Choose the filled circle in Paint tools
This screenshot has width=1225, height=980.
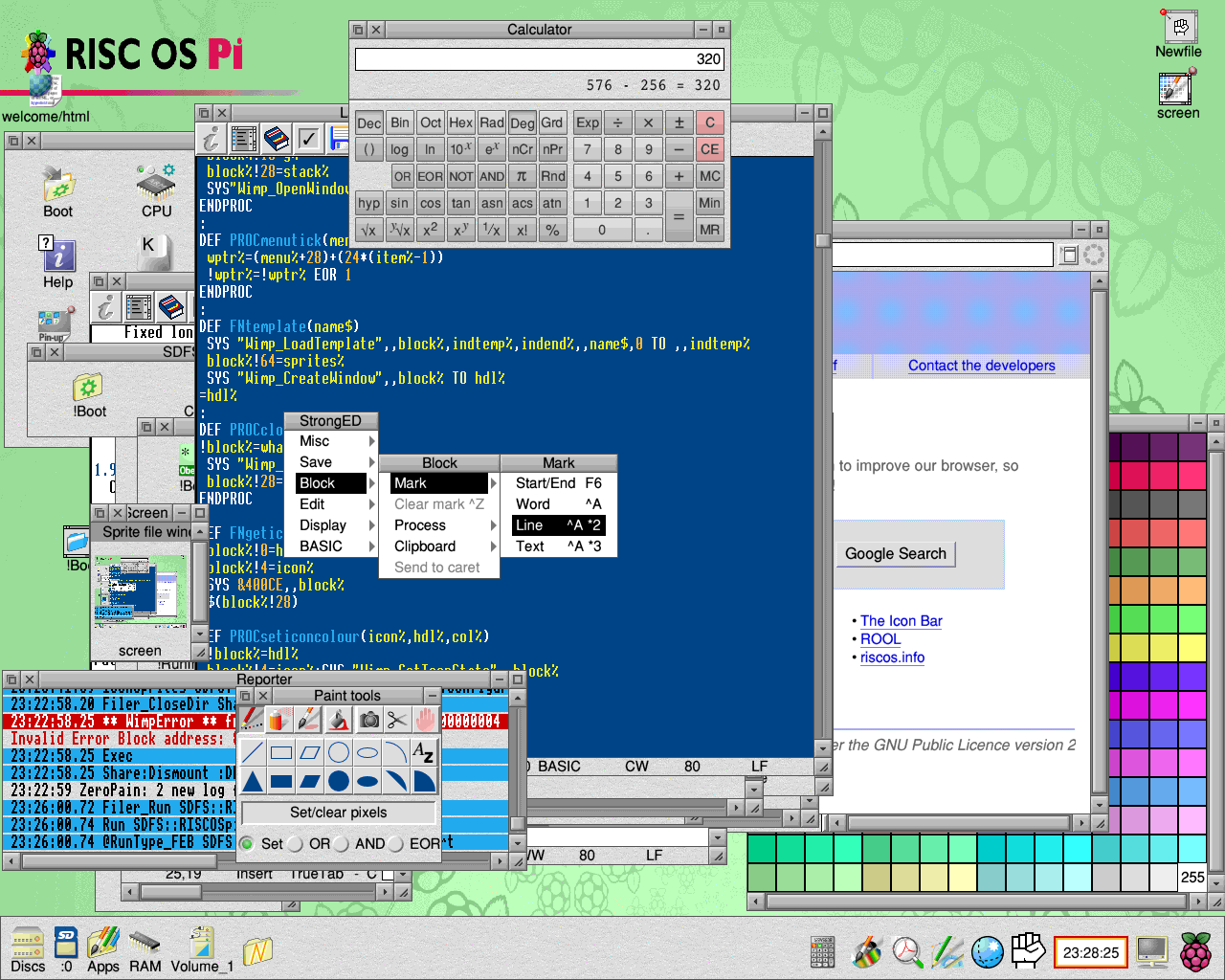pos(339,781)
